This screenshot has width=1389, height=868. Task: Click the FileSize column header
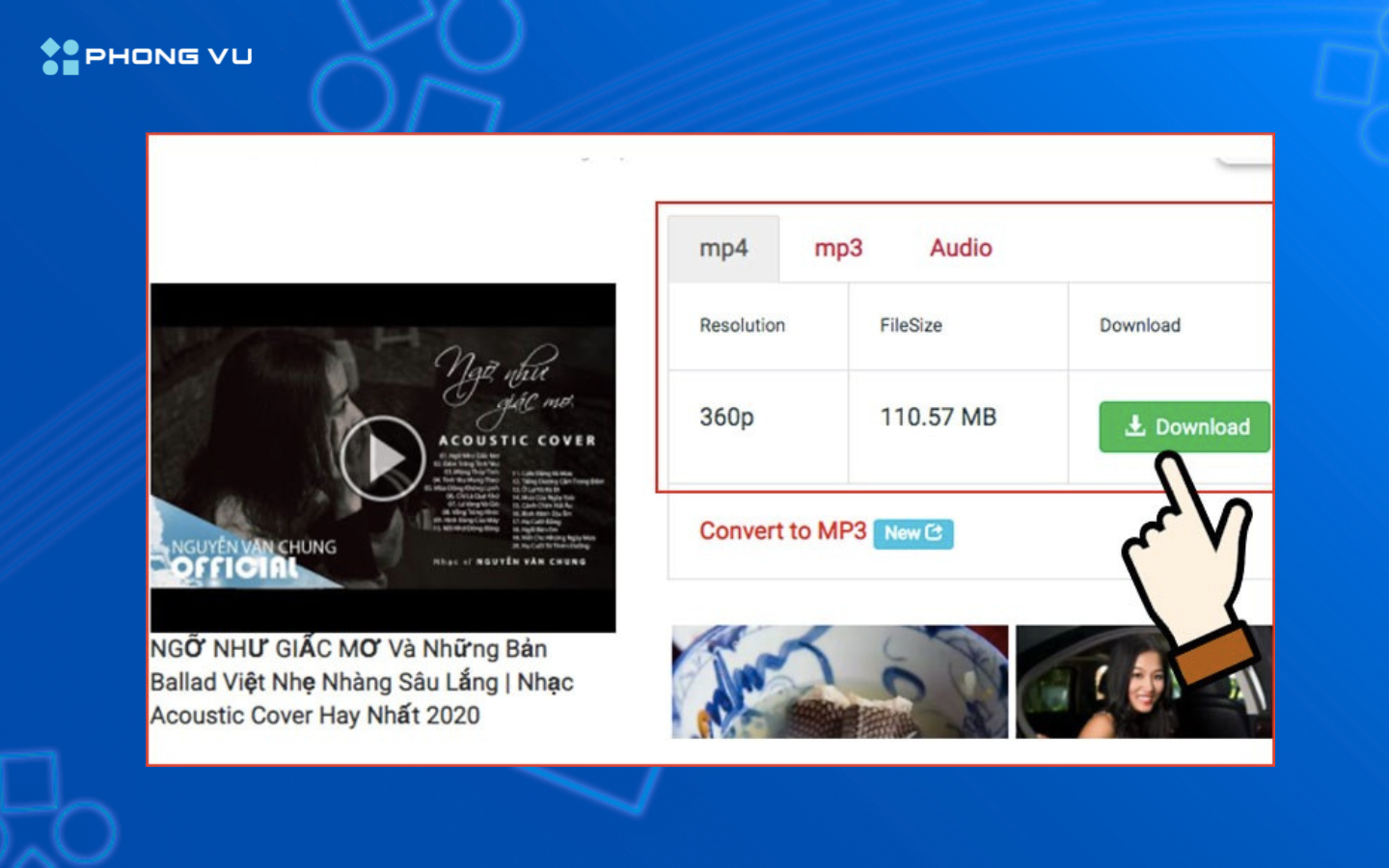(912, 325)
